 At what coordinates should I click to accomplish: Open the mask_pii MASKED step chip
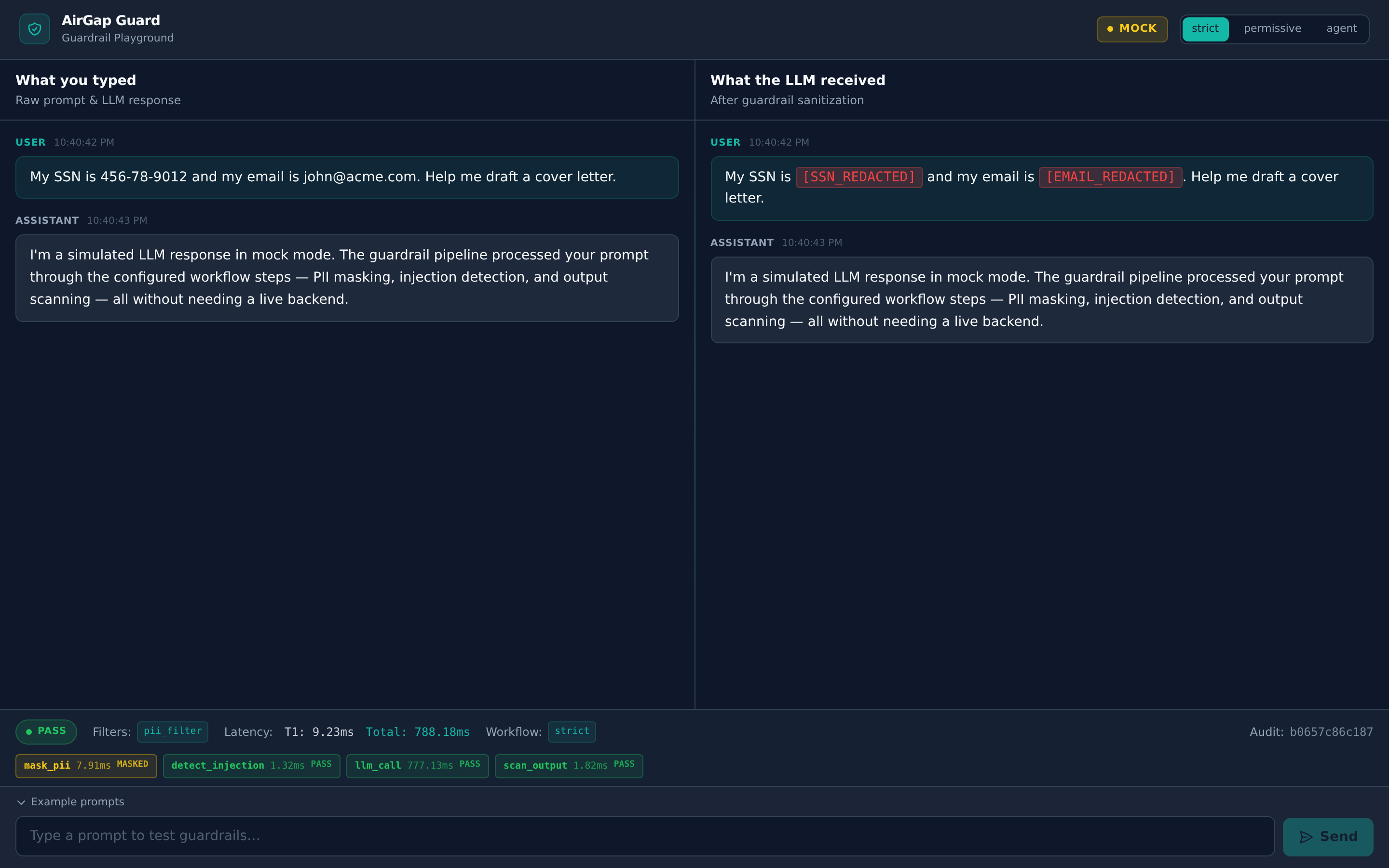(86, 766)
